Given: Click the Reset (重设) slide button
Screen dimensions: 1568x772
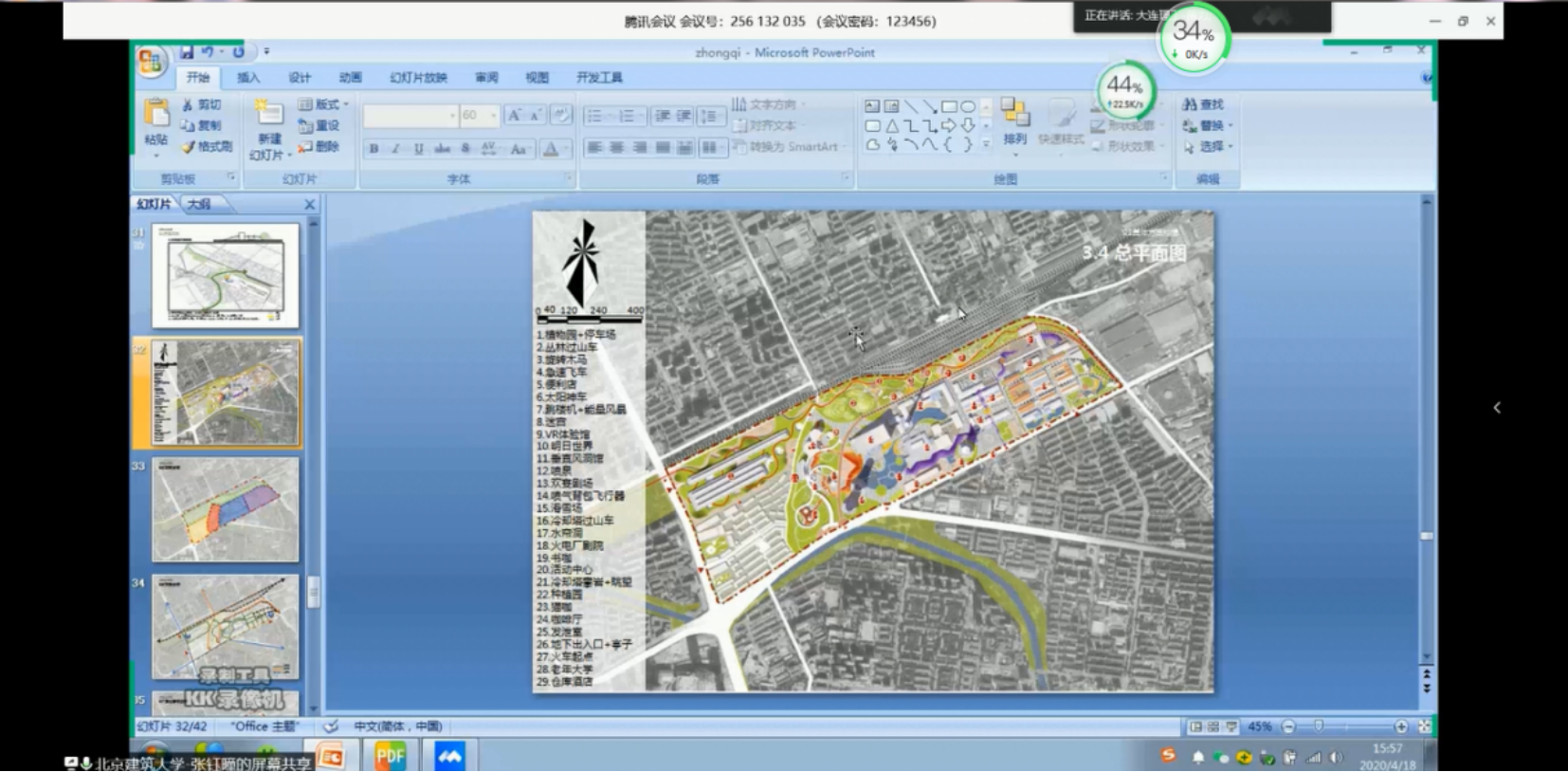Looking at the screenshot, I should tap(319, 125).
